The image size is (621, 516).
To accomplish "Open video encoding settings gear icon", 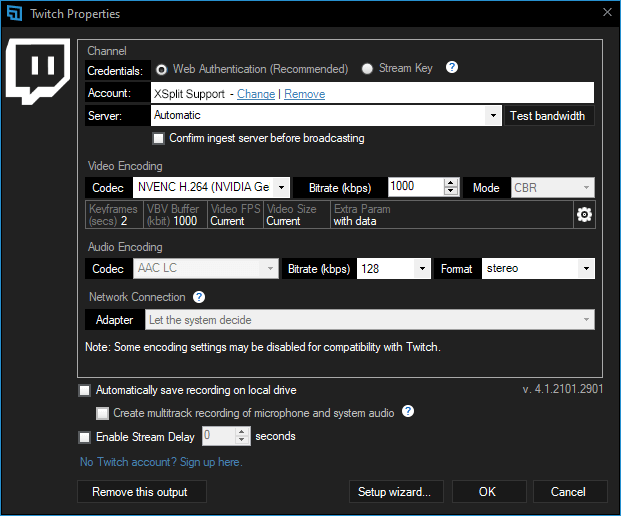I will pyautogui.click(x=584, y=215).
